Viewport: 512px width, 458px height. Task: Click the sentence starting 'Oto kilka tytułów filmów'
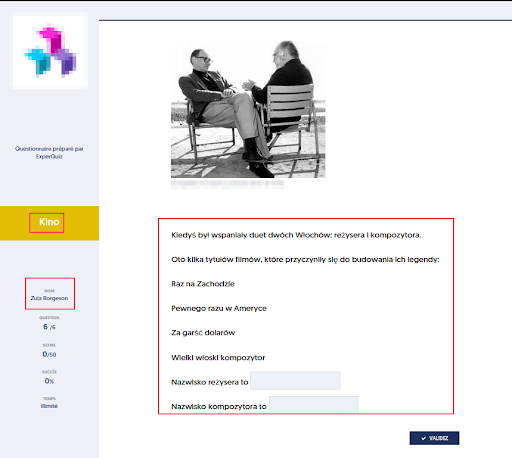(305, 259)
